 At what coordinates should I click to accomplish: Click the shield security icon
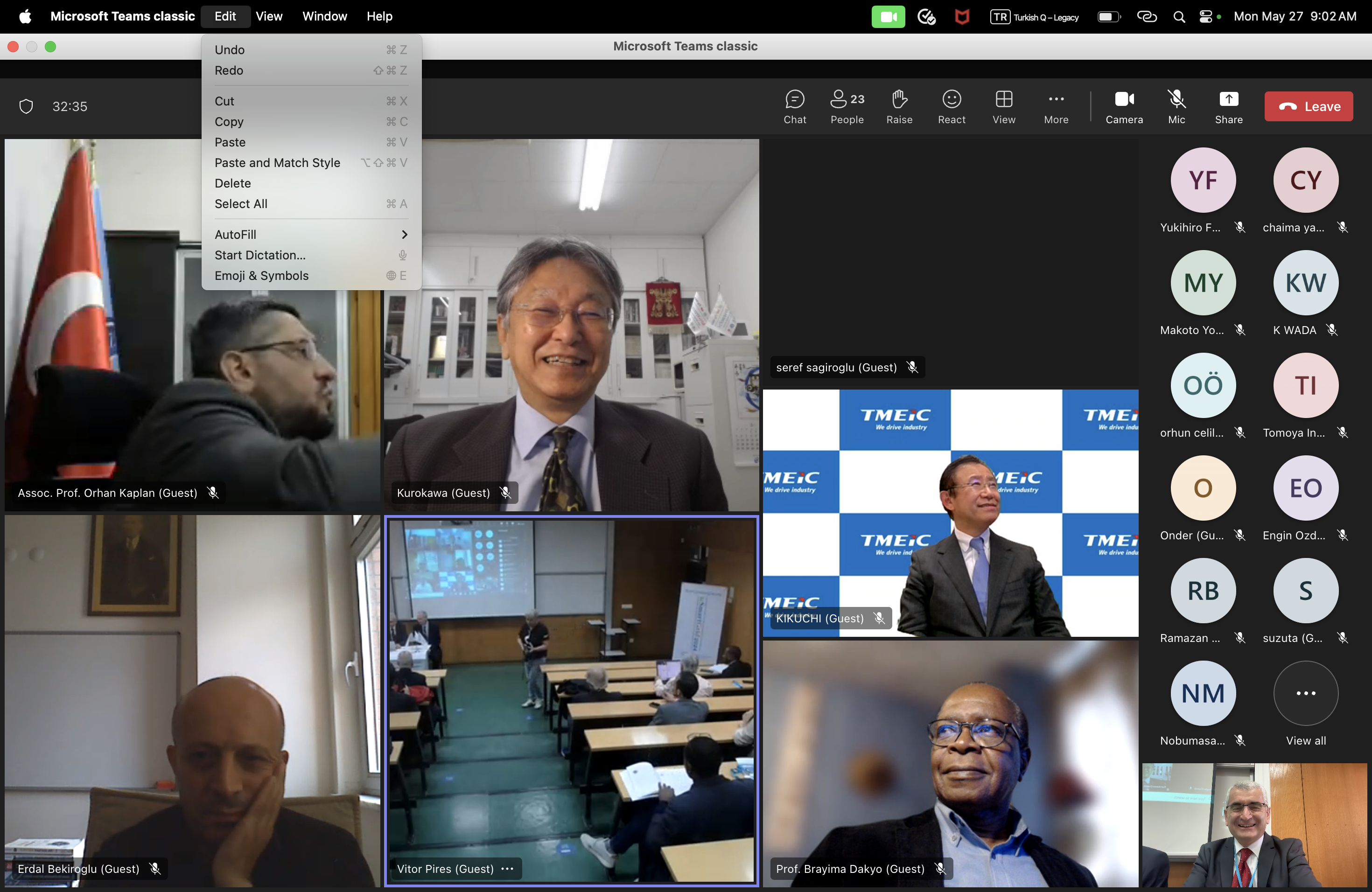tap(26, 107)
